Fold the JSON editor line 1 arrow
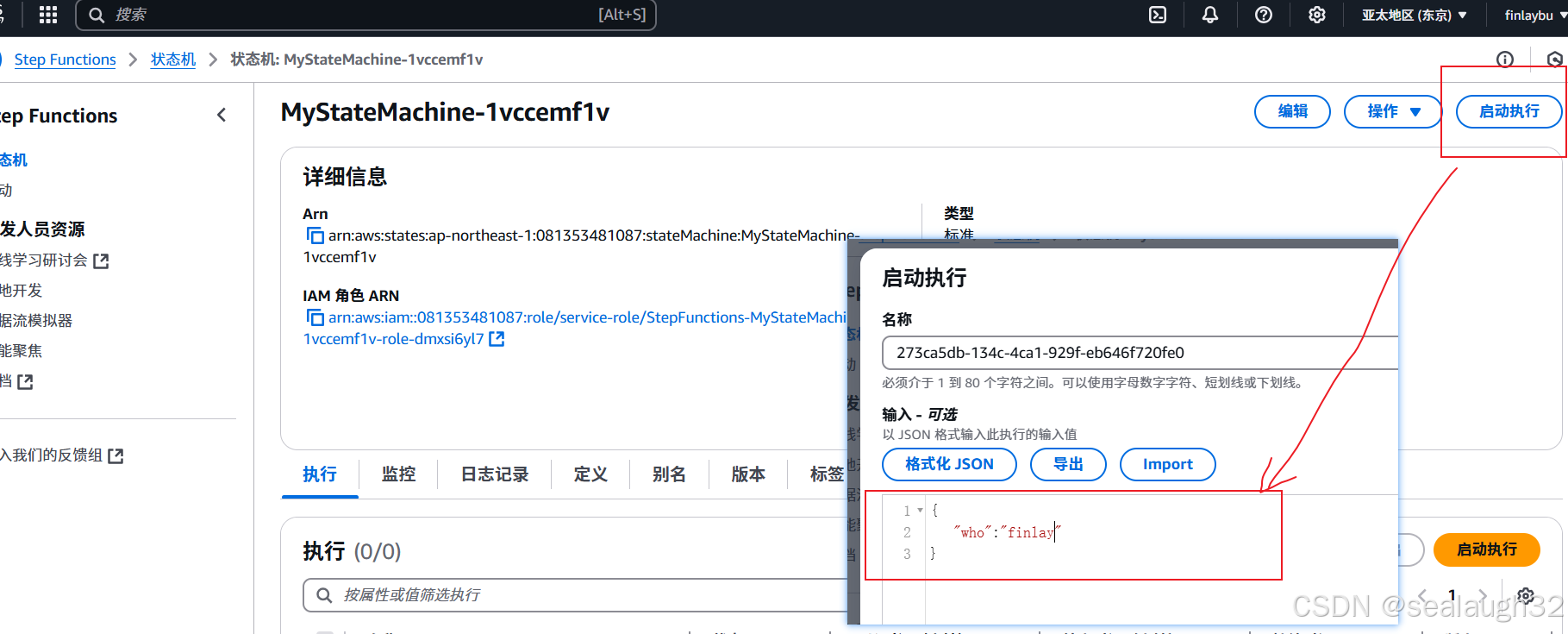 click(x=921, y=511)
